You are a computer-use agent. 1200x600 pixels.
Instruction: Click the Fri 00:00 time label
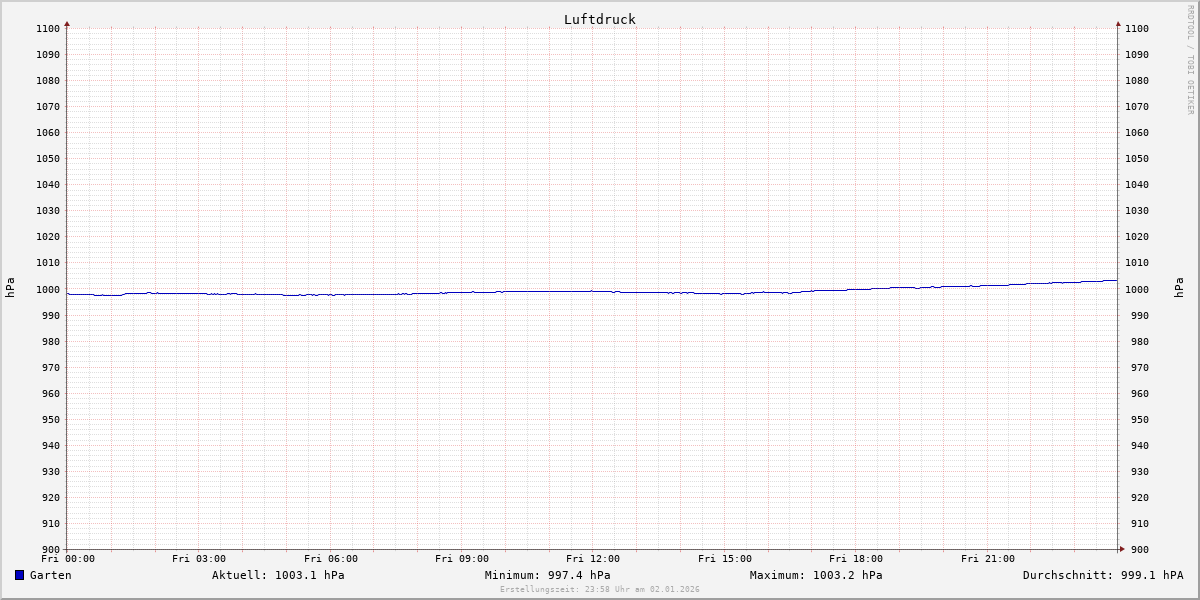(x=68, y=559)
